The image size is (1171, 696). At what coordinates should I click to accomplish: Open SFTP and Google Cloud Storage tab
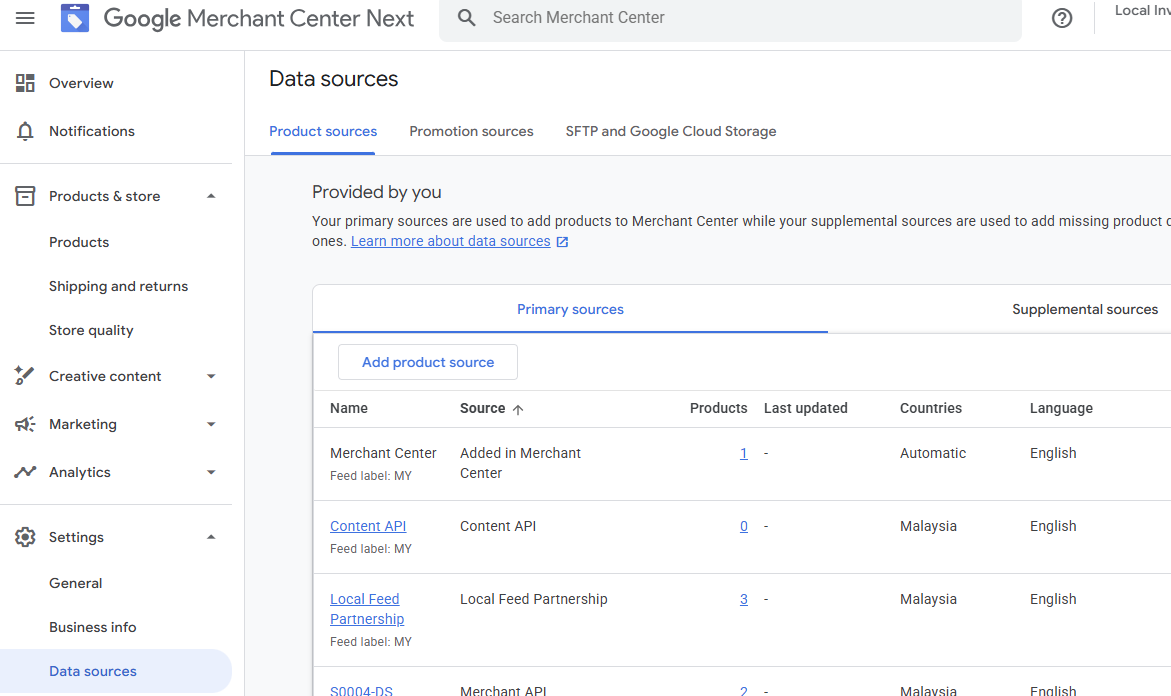pyautogui.click(x=670, y=131)
